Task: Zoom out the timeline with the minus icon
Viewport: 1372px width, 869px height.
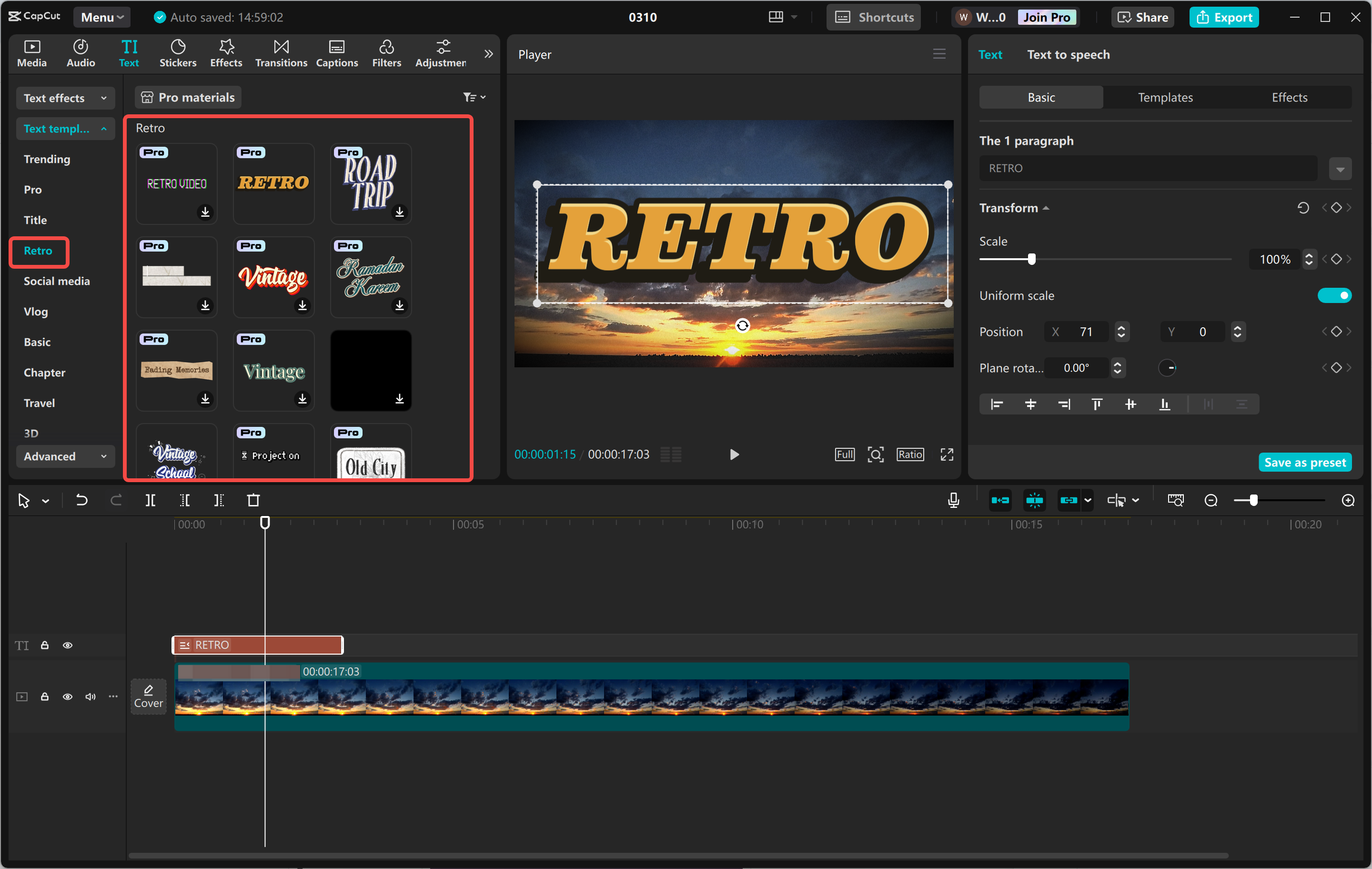Action: (x=1211, y=500)
